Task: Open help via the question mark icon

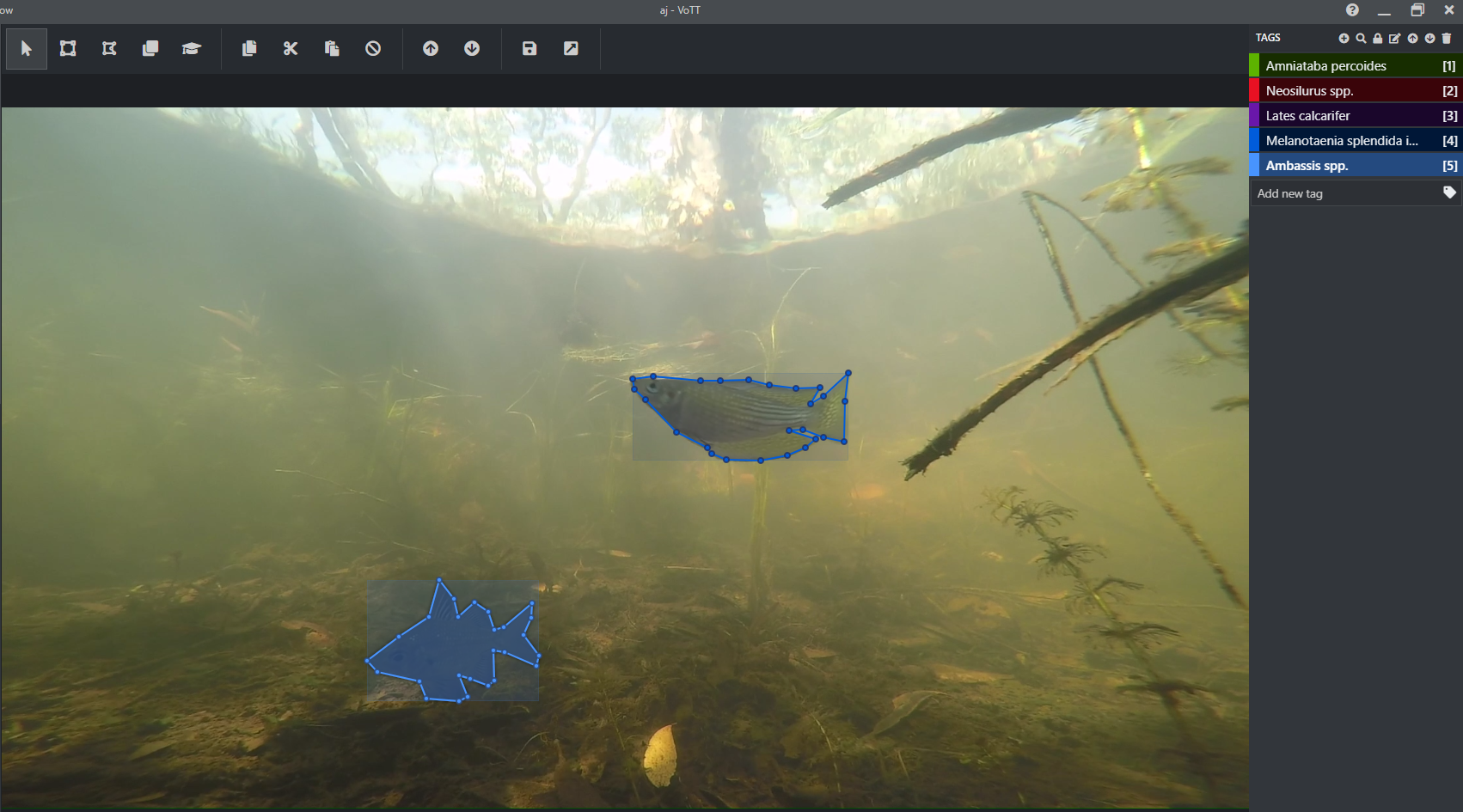Action: (1352, 10)
